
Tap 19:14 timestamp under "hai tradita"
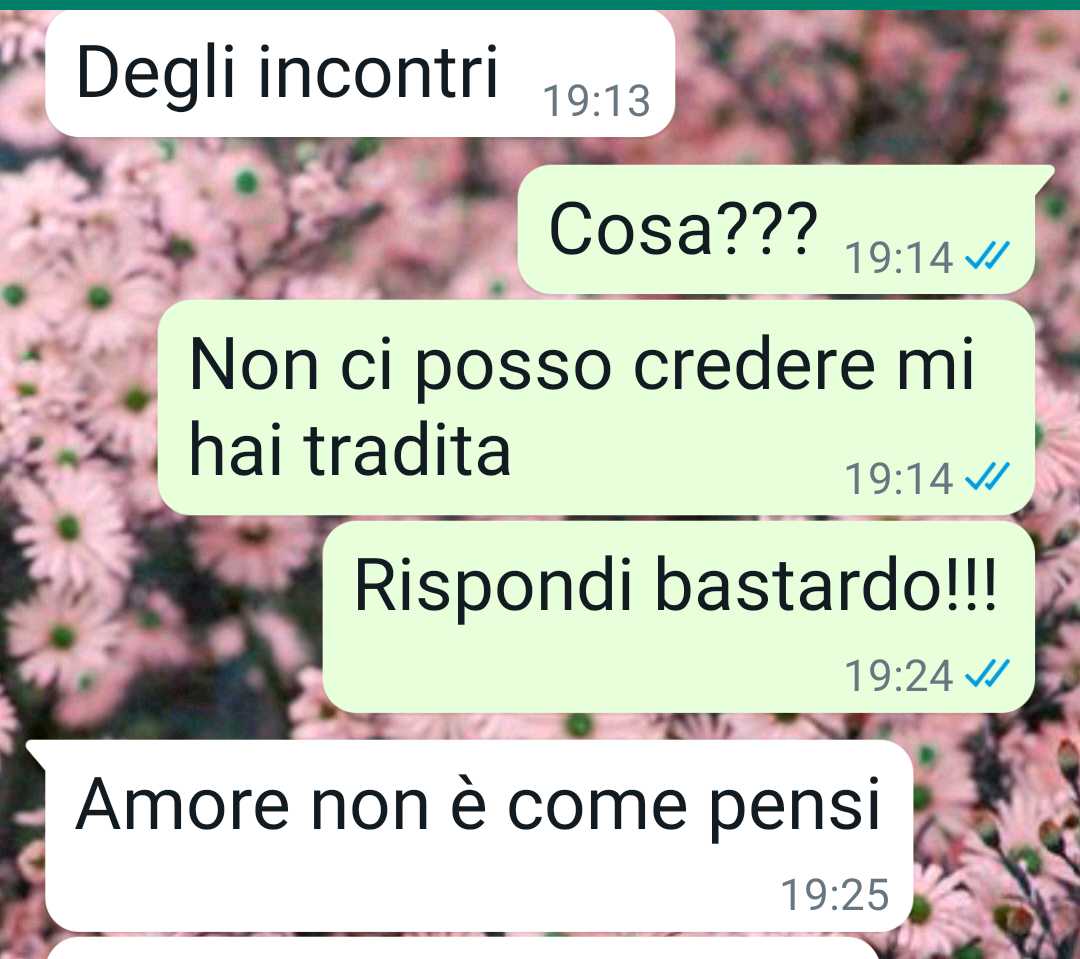[x=899, y=478]
